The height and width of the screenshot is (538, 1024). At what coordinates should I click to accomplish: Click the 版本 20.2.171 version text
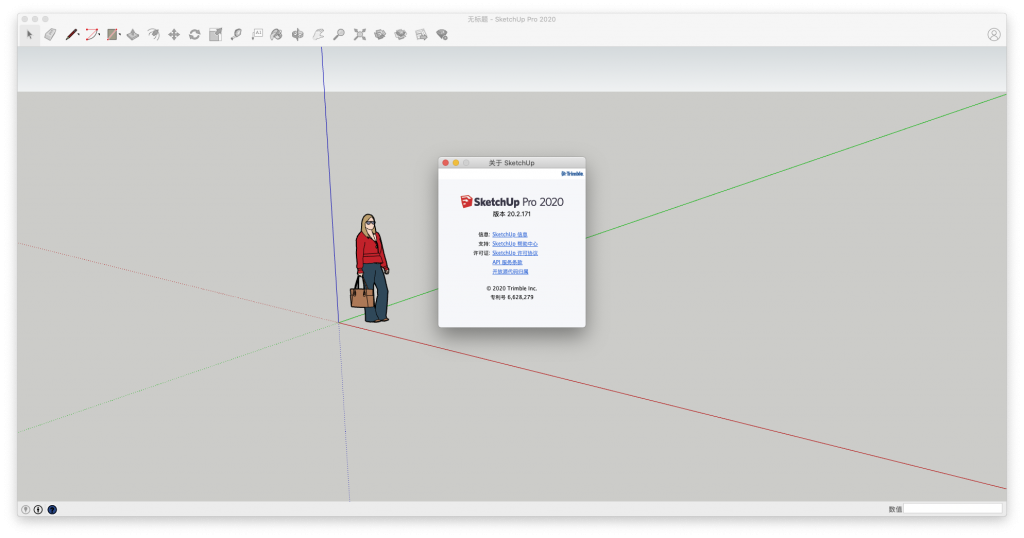click(511, 214)
